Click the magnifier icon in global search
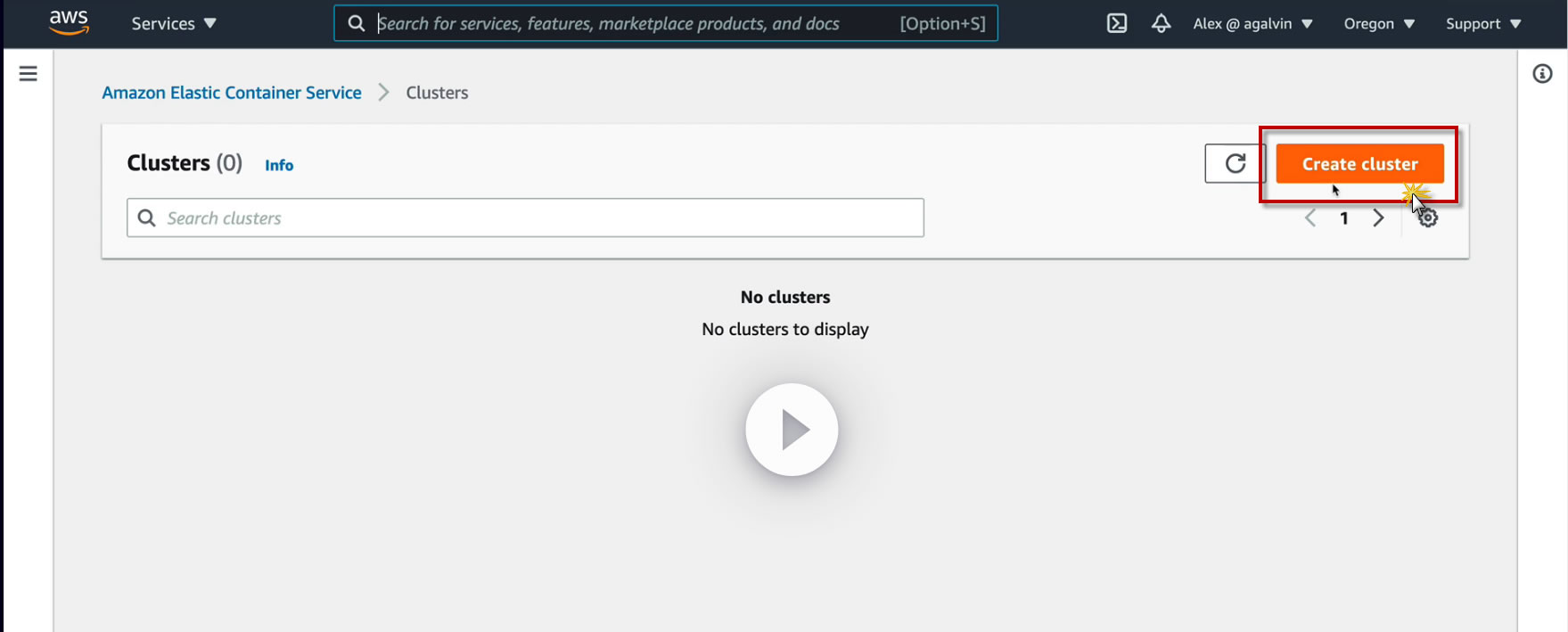 [357, 23]
